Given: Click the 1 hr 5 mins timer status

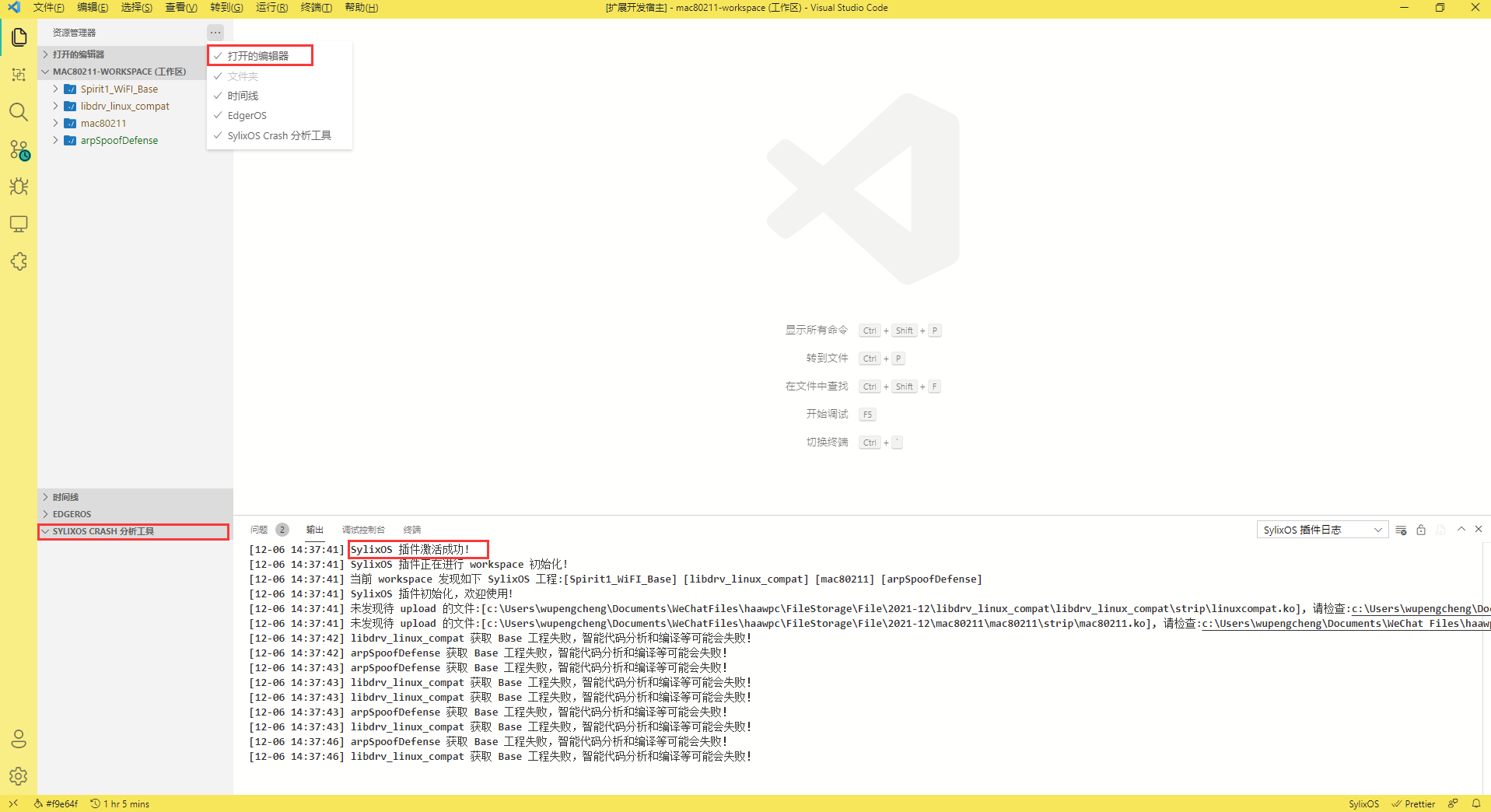Looking at the screenshot, I should 120,803.
